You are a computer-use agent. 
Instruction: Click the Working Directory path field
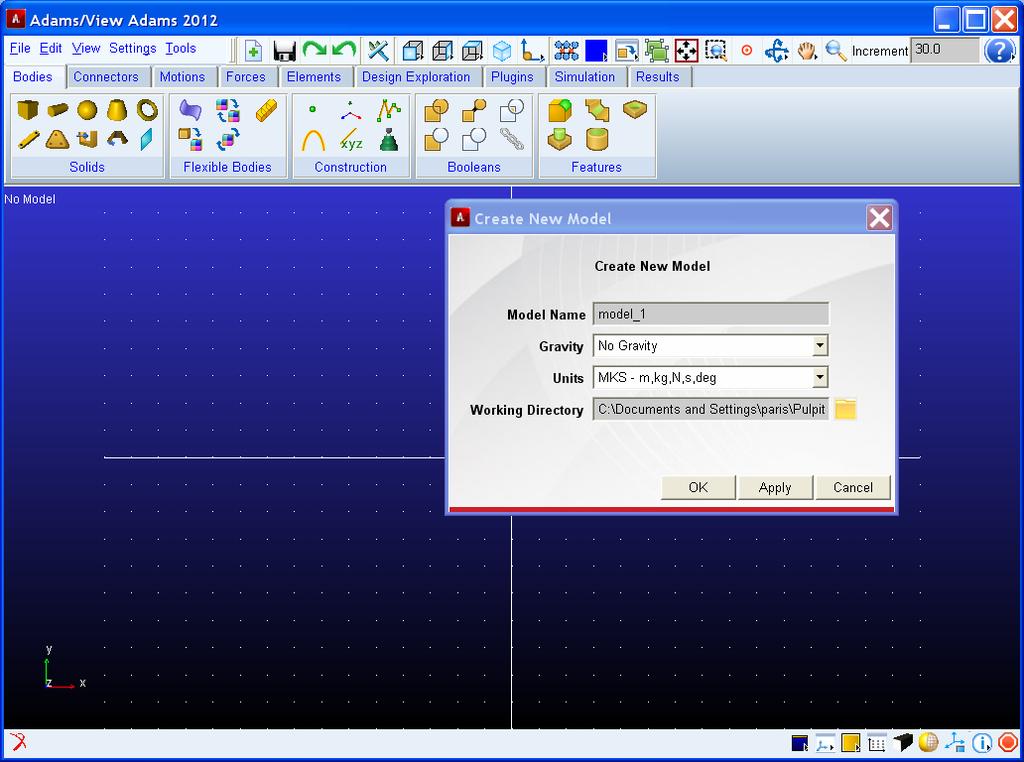(711, 409)
